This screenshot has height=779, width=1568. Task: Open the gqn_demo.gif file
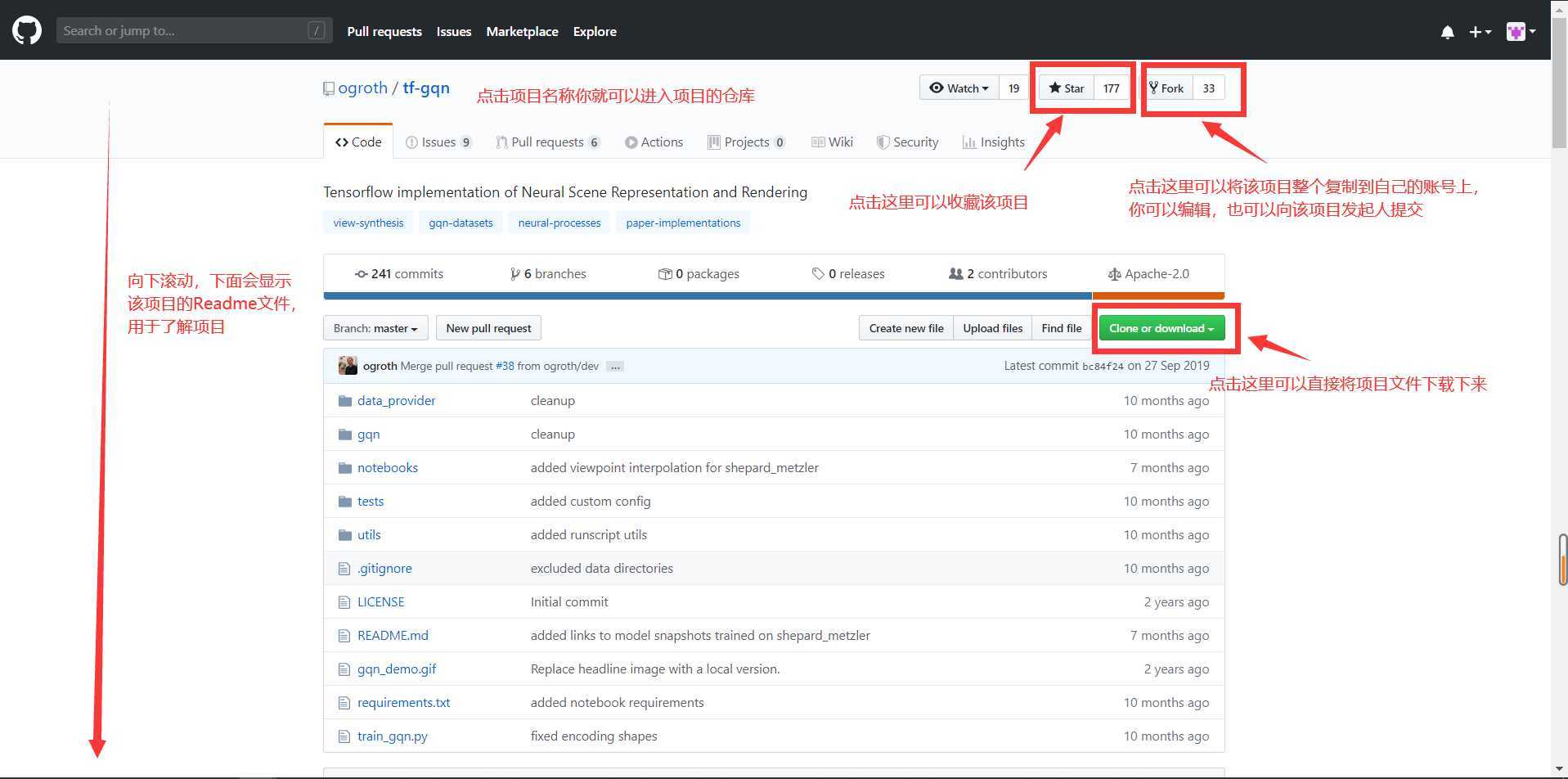397,669
